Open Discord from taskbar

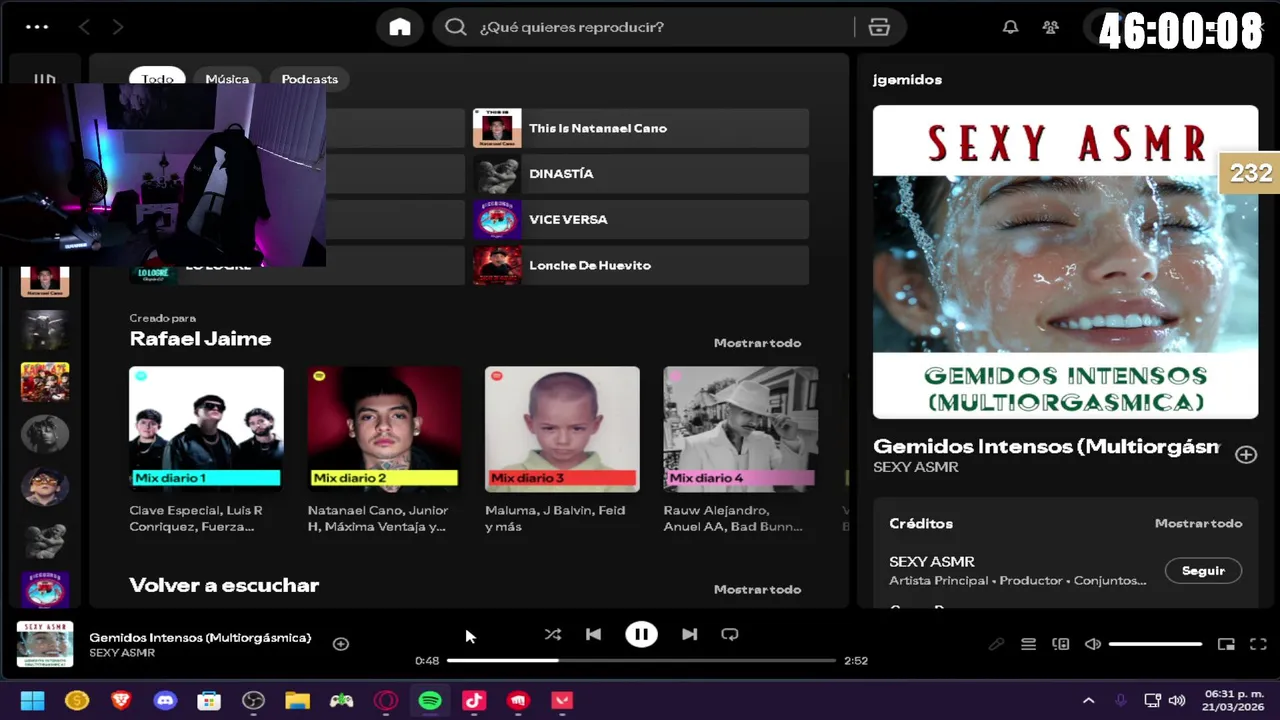(x=165, y=701)
